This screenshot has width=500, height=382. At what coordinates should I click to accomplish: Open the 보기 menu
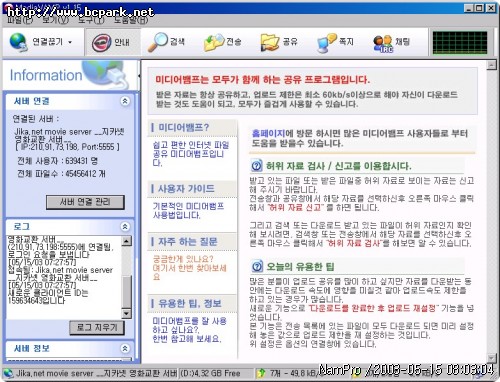[x=55, y=20]
